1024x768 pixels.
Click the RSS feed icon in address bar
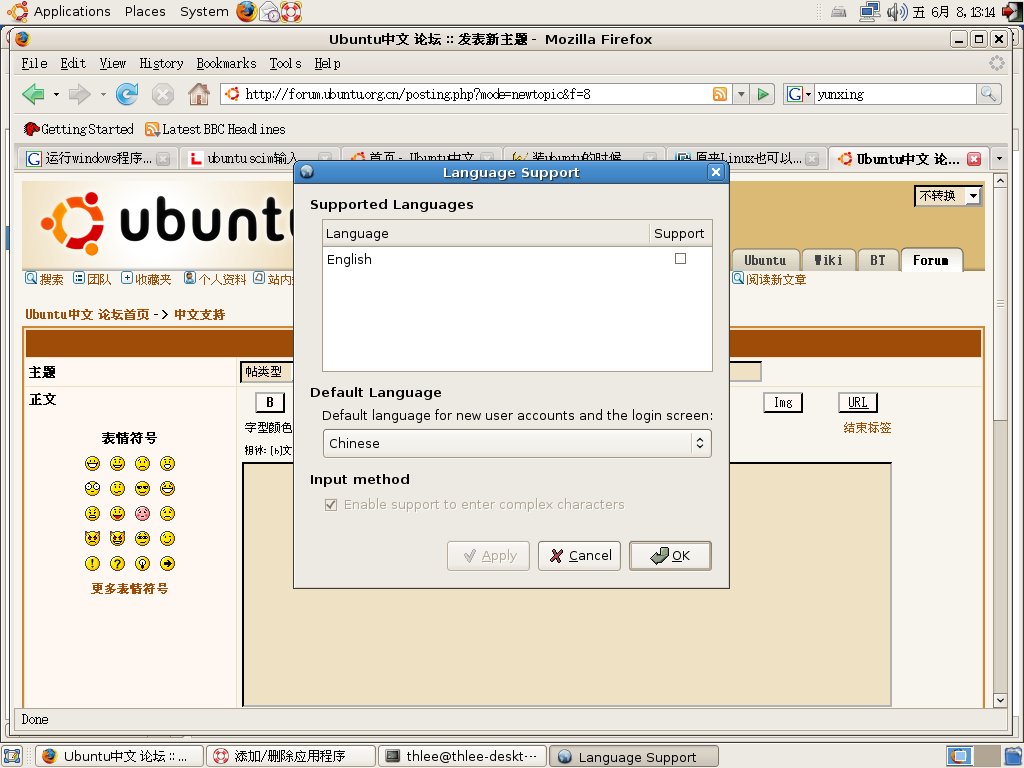click(720, 94)
